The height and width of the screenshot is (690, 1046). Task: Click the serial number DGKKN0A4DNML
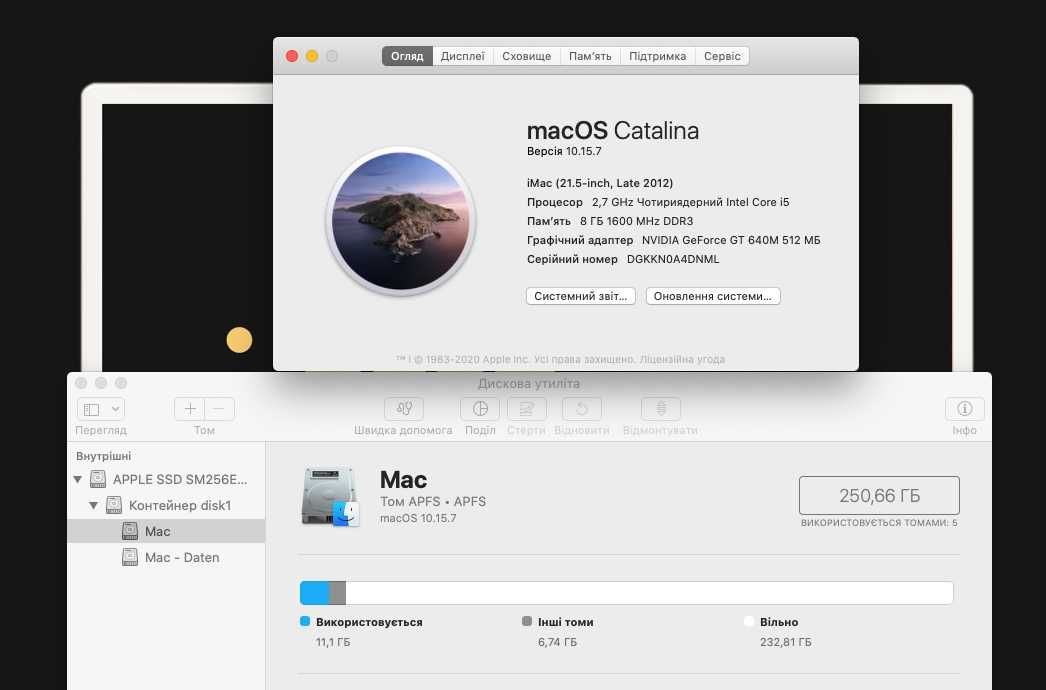click(x=673, y=259)
